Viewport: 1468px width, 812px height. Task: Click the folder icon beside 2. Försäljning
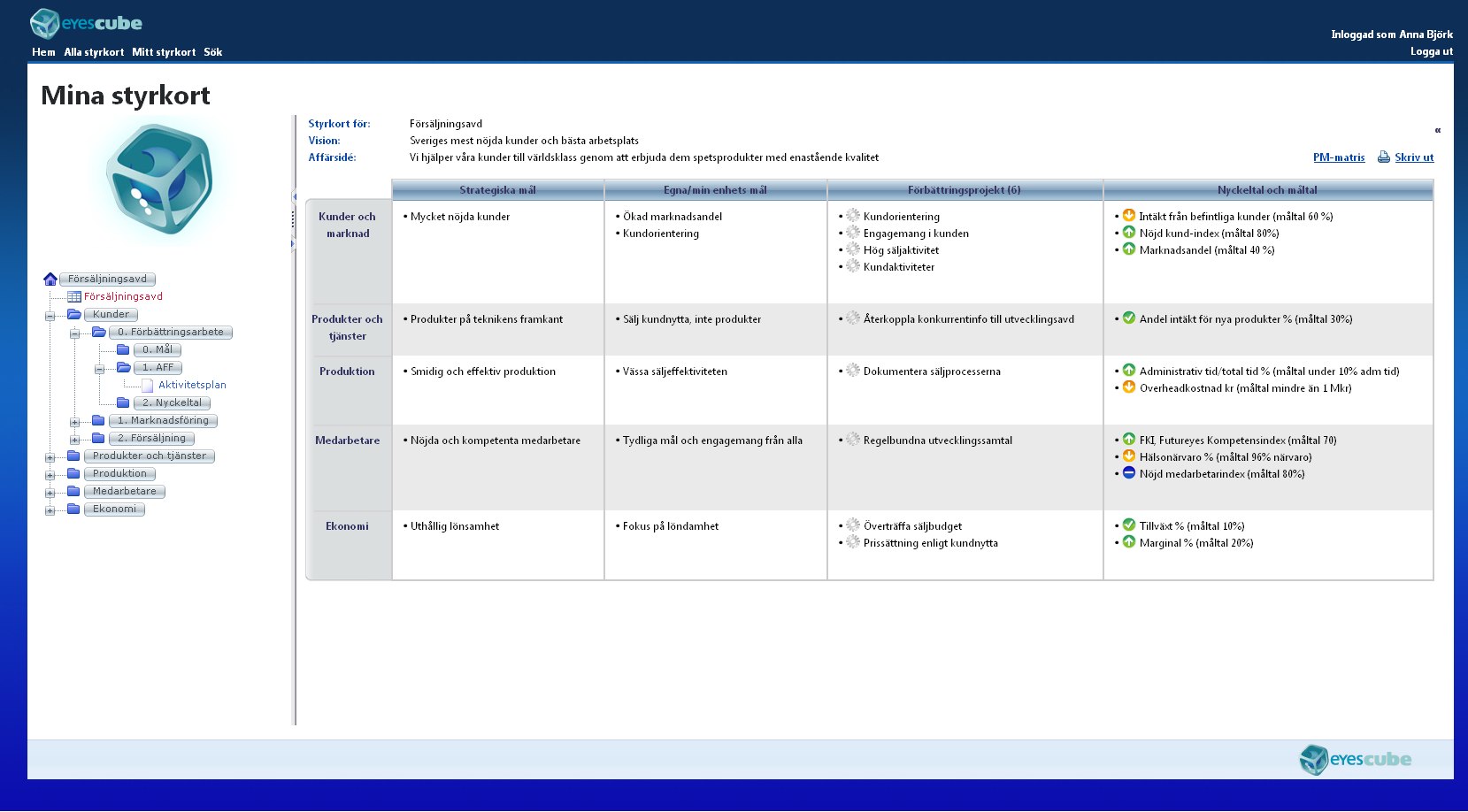tap(98, 439)
